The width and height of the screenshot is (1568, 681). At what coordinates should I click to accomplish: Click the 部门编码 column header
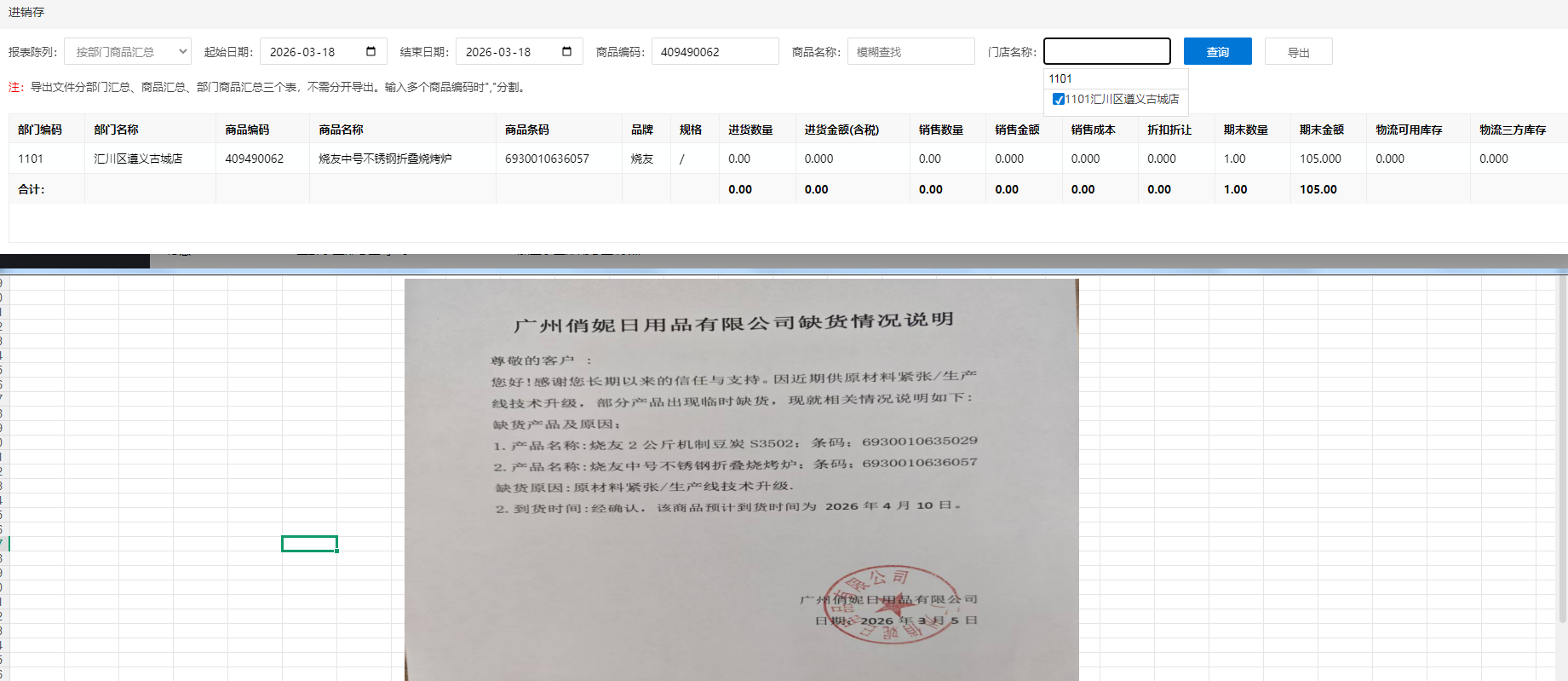pyautogui.click(x=40, y=130)
